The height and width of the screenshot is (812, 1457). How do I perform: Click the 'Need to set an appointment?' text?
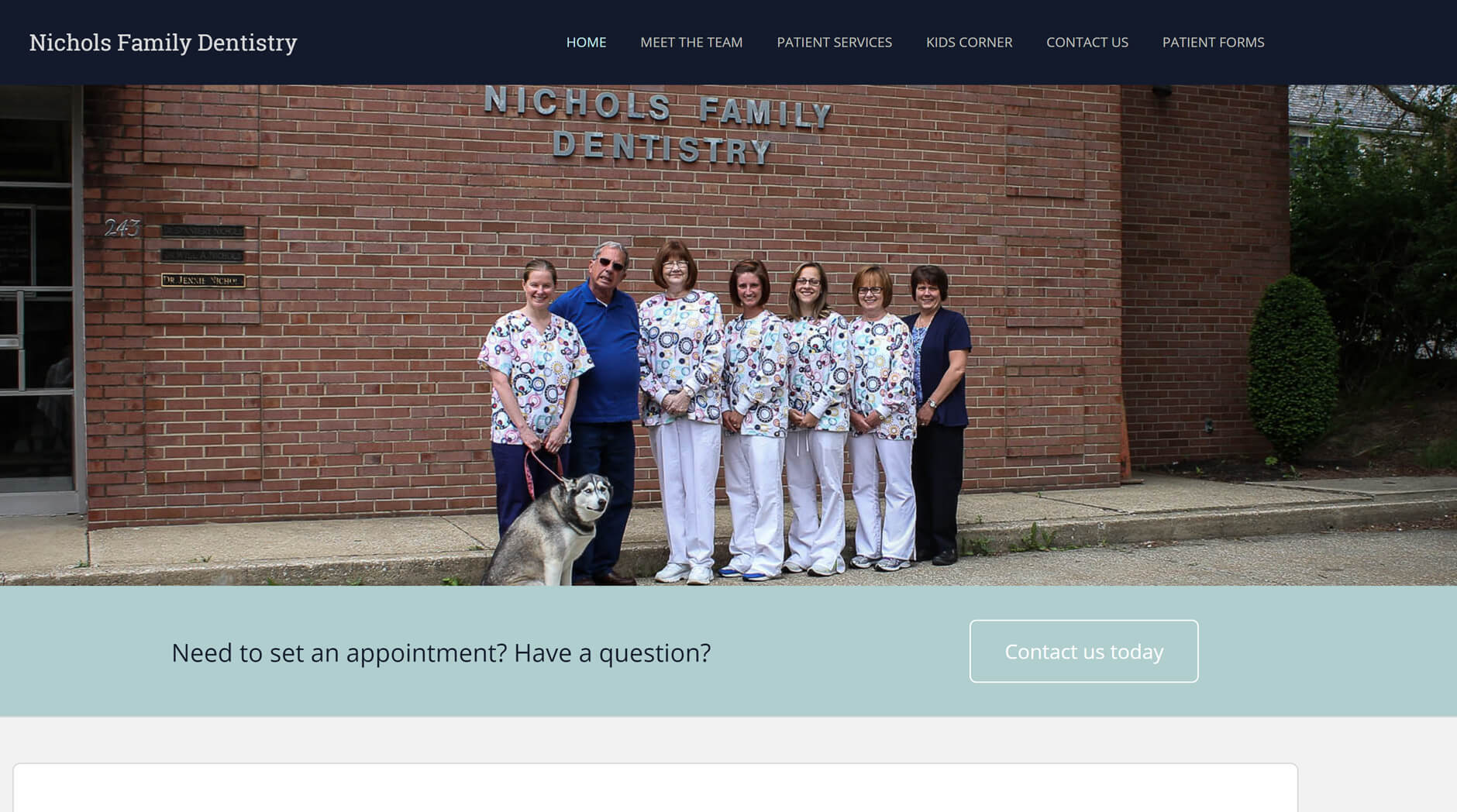(x=339, y=652)
